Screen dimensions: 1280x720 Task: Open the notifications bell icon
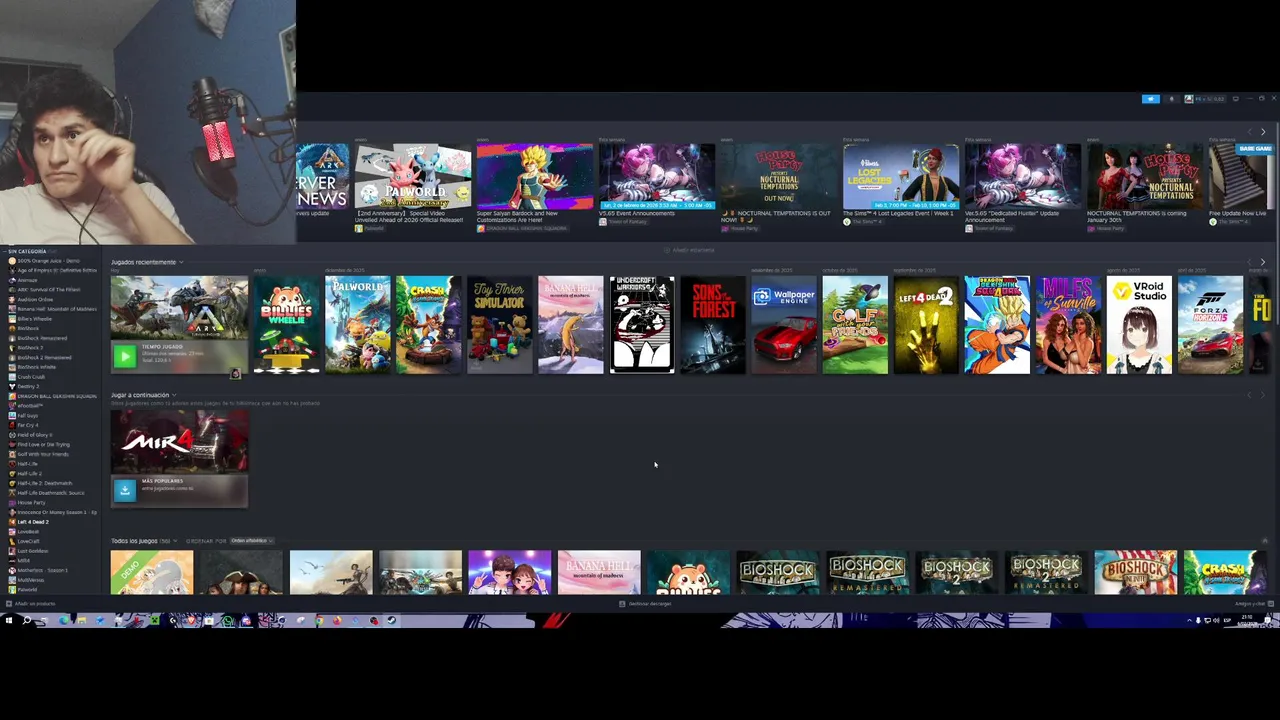[1172, 99]
